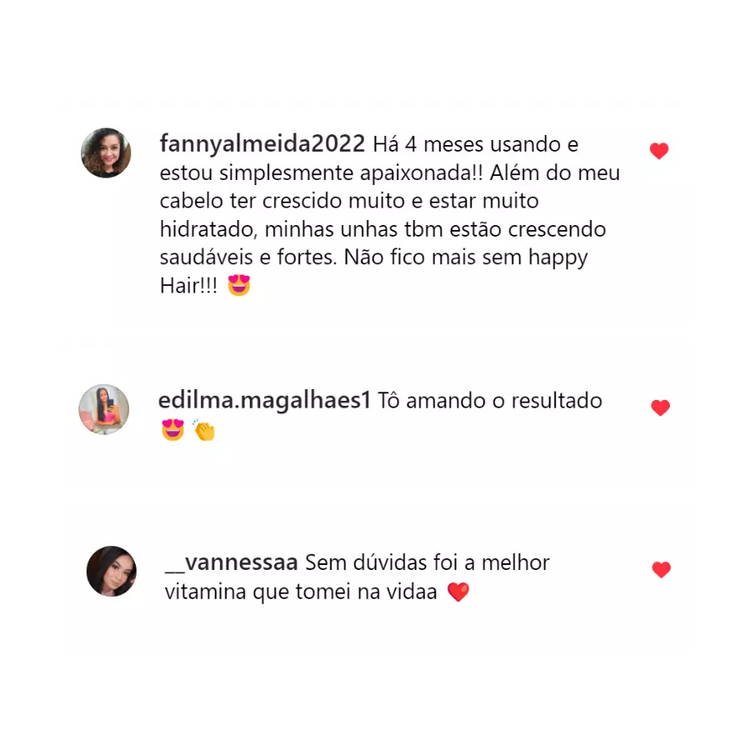Toggle the heart on edilma.magalhaes1's comment
Image resolution: width=750 pixels, height=750 pixels.
click(x=660, y=408)
